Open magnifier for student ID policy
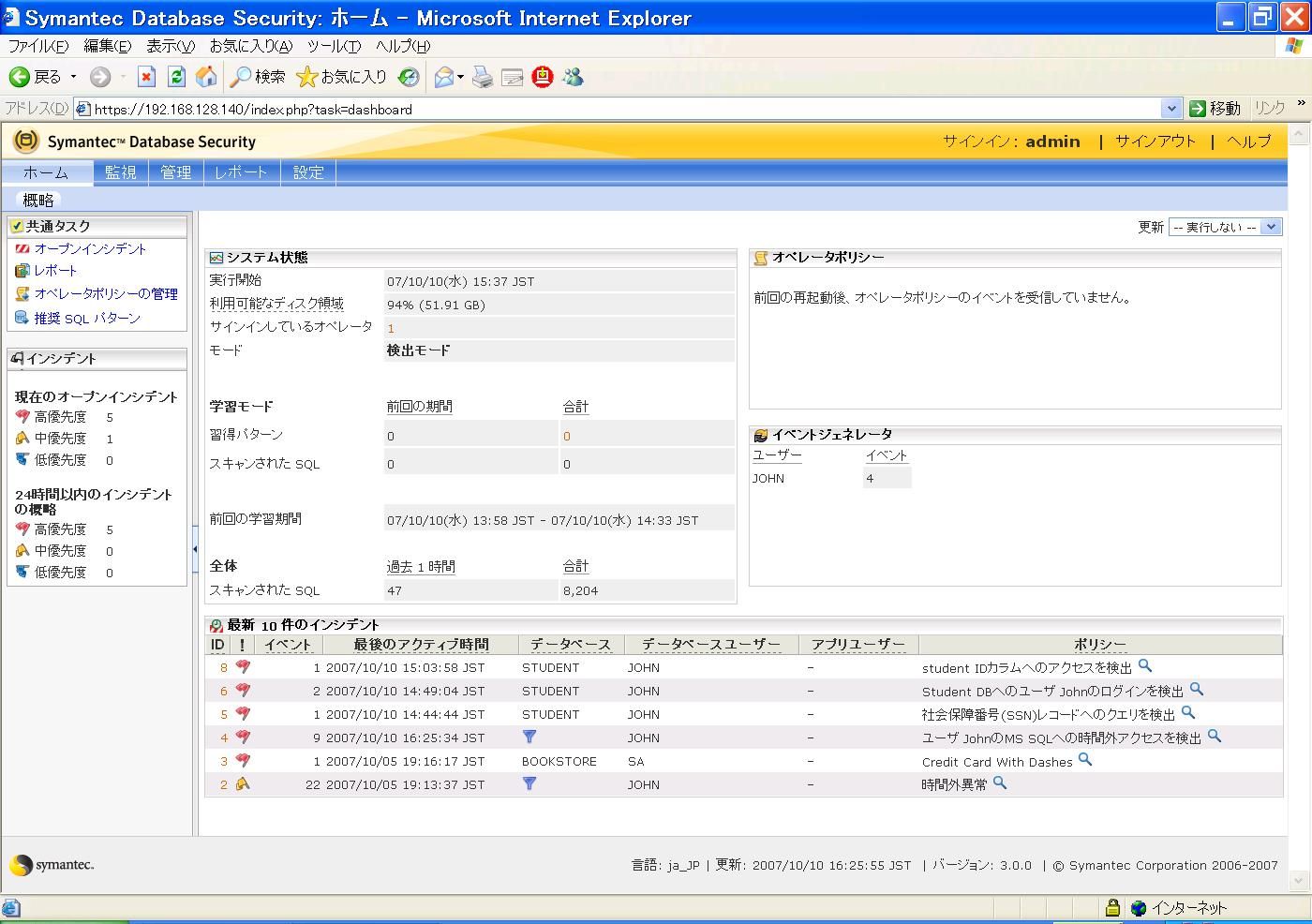The height and width of the screenshot is (924, 1312). (x=1144, y=666)
